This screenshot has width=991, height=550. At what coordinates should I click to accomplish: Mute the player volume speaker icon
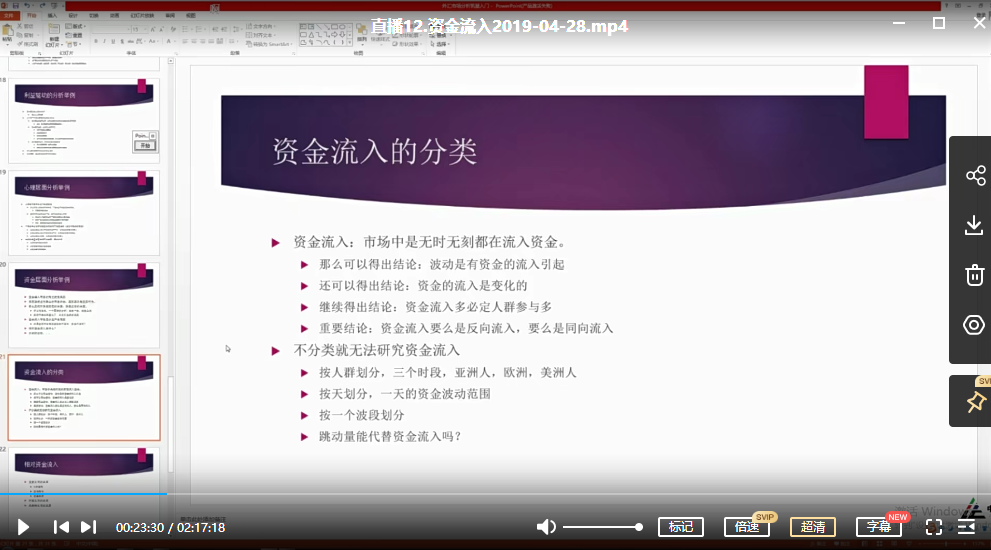point(546,527)
